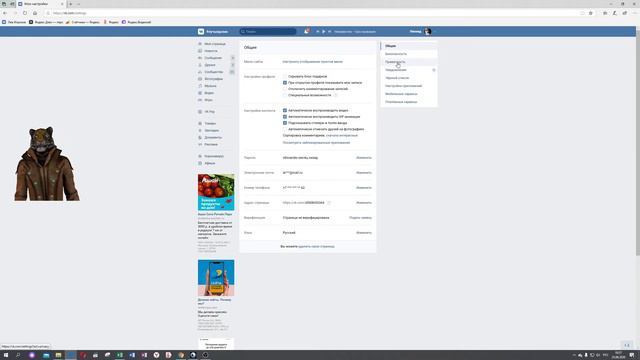
Task: Skip to next track in header player
Action: pyautogui.click(x=329, y=31)
